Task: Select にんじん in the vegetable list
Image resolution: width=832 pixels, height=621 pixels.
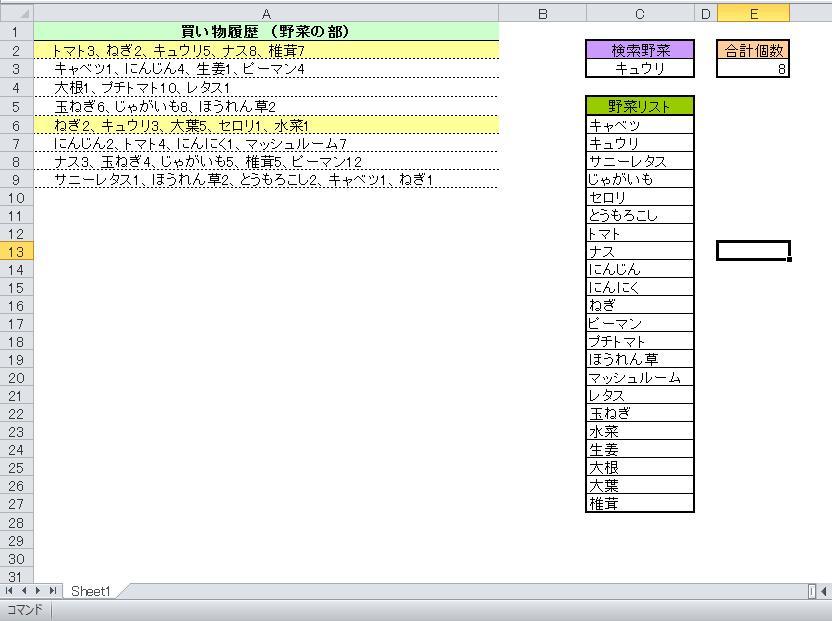Action: (x=640, y=269)
